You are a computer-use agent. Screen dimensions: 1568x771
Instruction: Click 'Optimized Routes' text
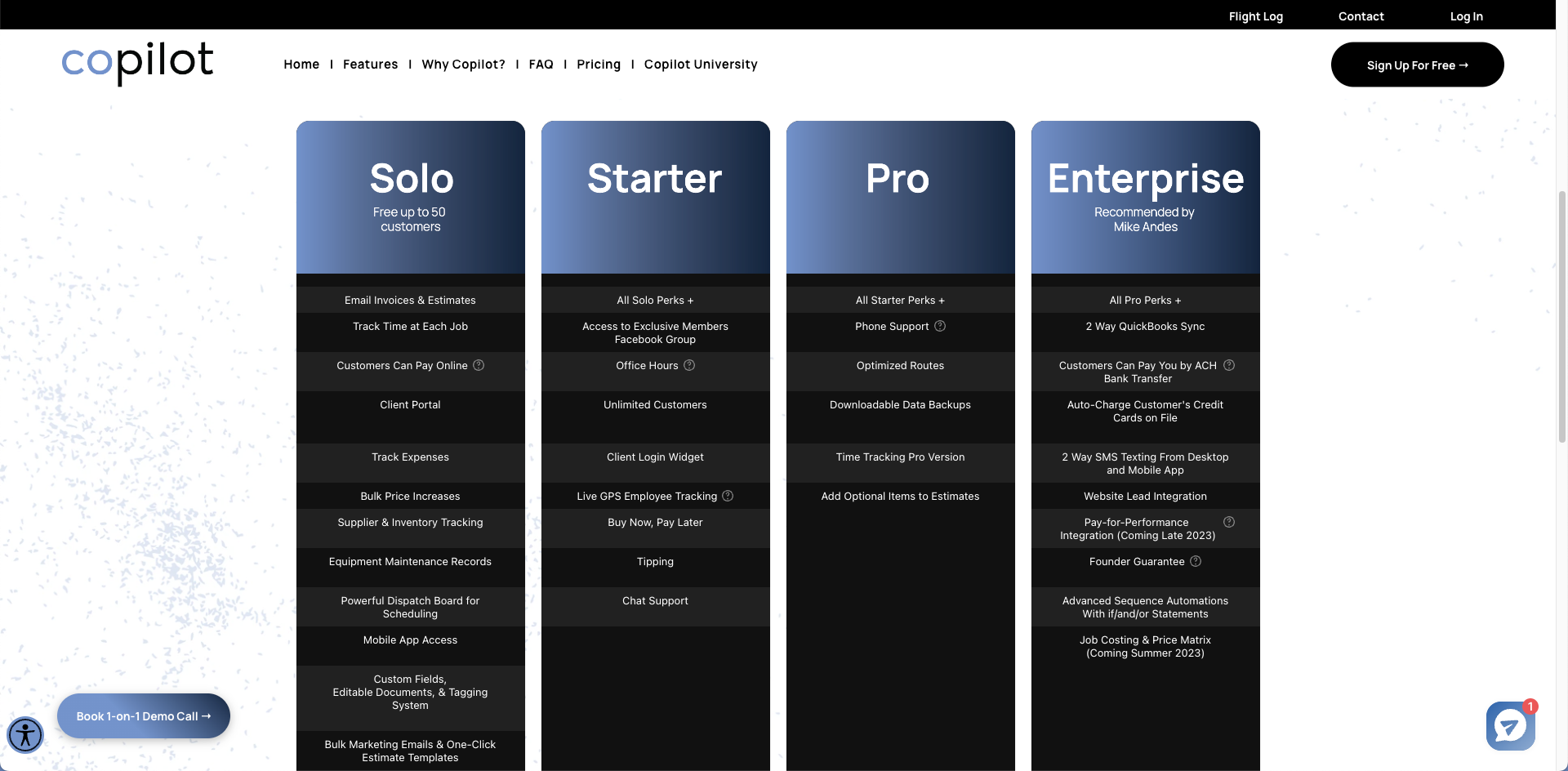(900, 365)
